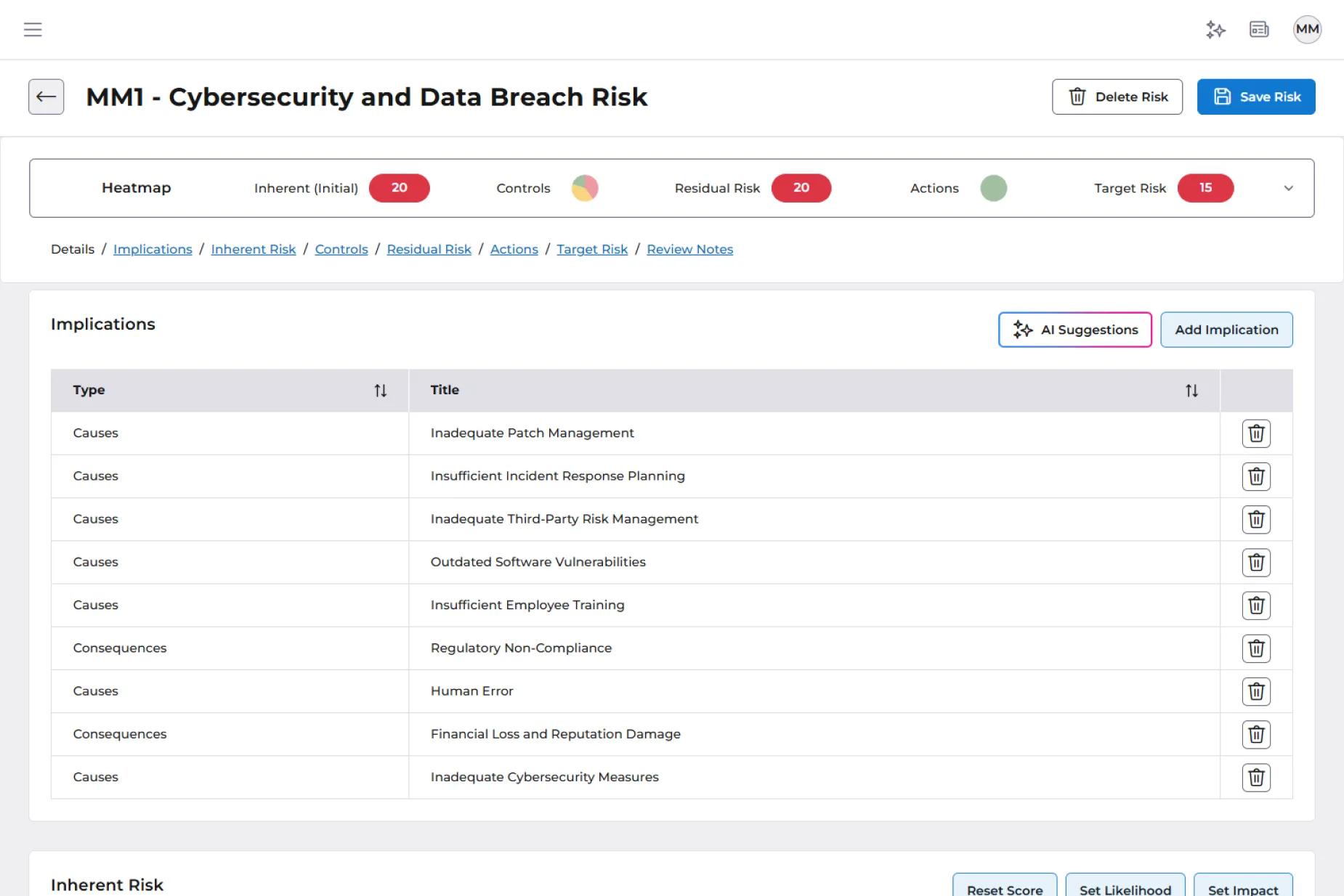Viewport: 1344px width, 896px height.
Task: Open the hamburger navigation menu
Action: click(x=33, y=30)
